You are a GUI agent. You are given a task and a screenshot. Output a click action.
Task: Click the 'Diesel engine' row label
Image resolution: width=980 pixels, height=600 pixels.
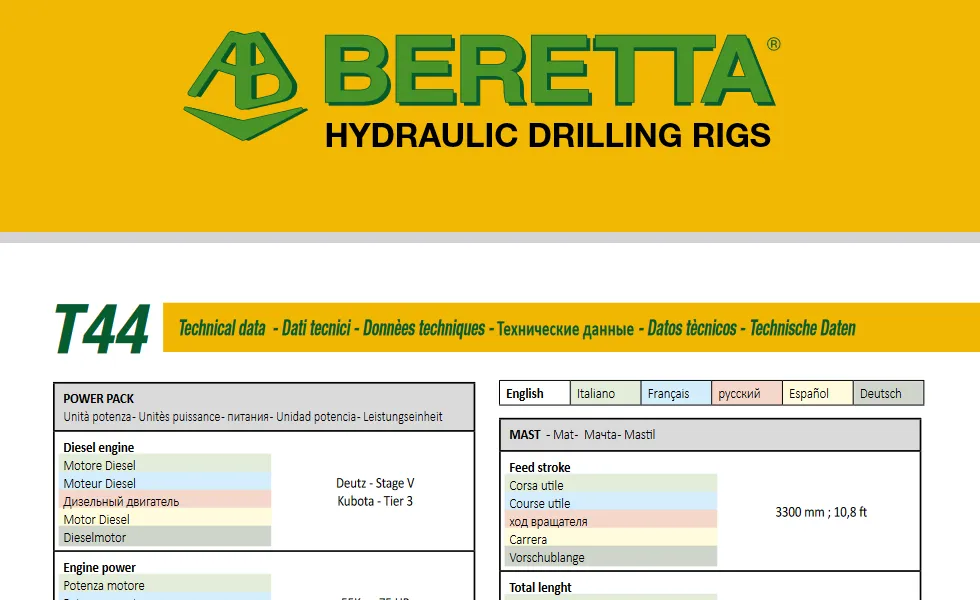[x=99, y=448]
